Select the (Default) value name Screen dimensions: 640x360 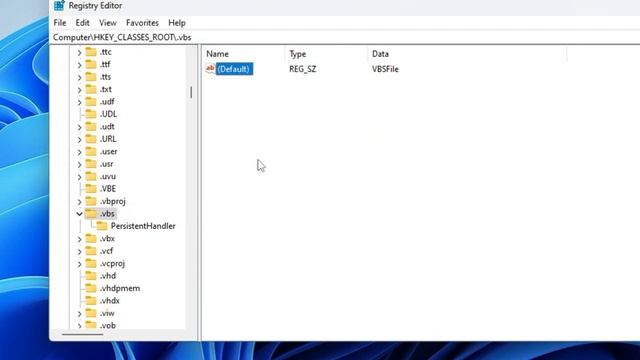234,69
